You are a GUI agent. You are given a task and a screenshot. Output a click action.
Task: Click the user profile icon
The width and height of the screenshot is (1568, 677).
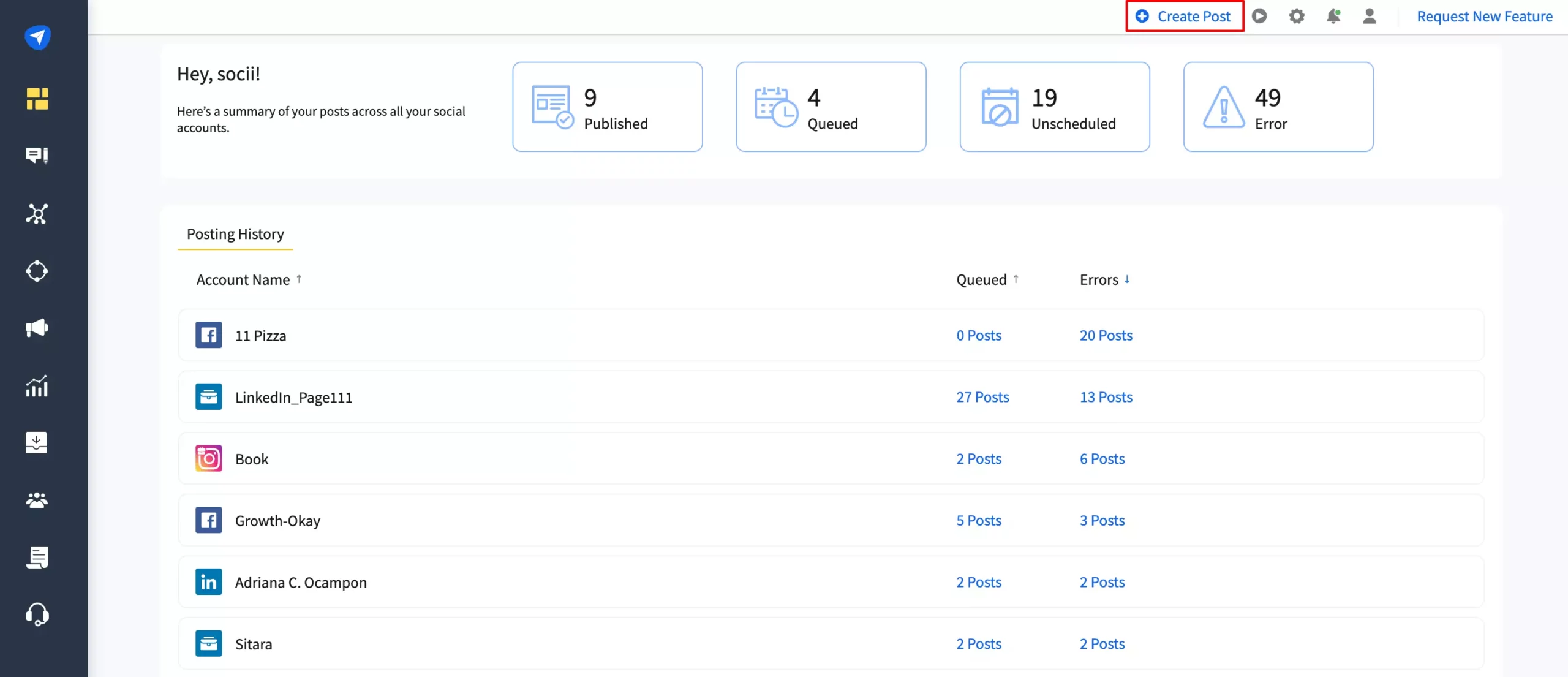(1370, 16)
